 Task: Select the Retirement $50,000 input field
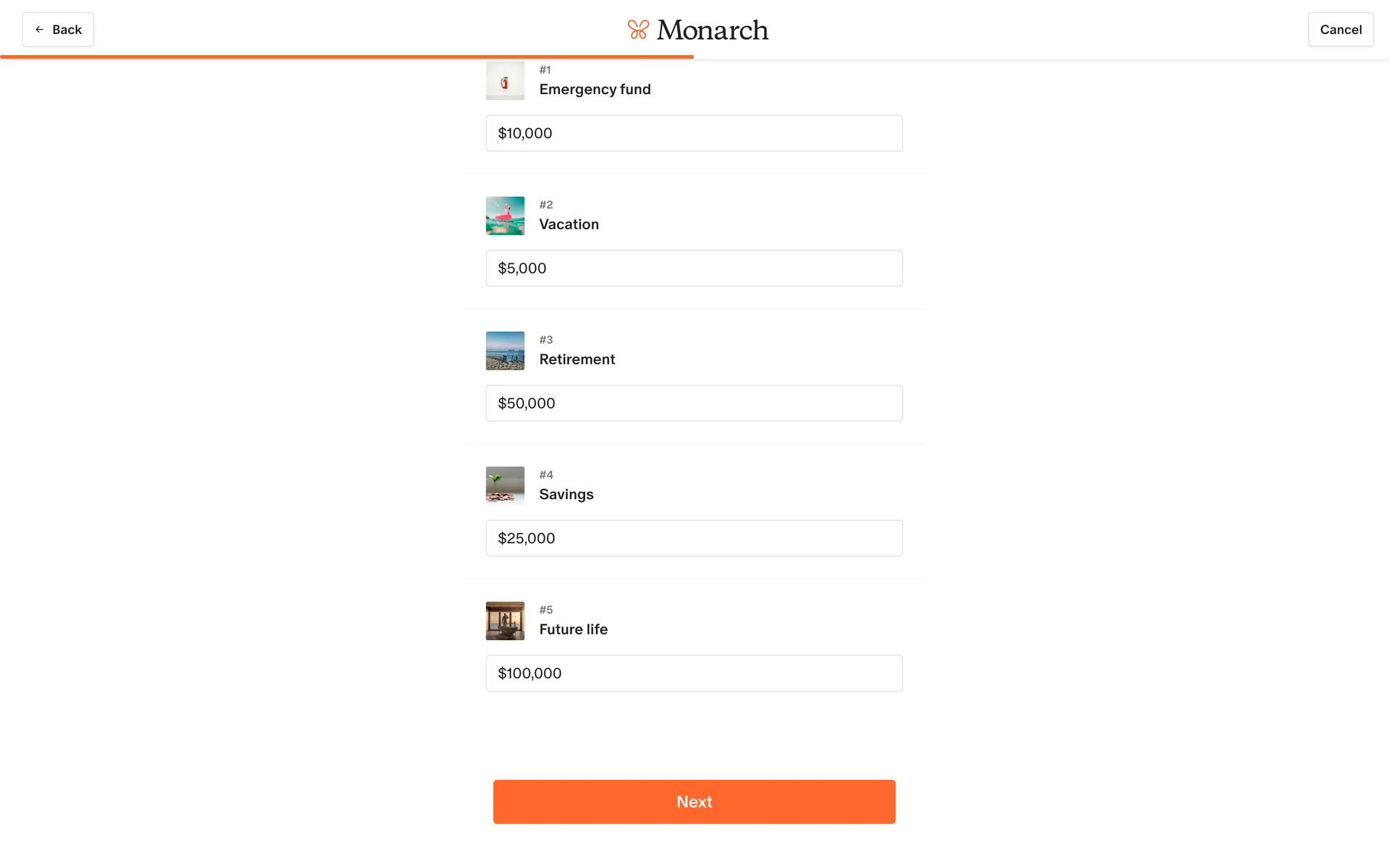click(694, 403)
